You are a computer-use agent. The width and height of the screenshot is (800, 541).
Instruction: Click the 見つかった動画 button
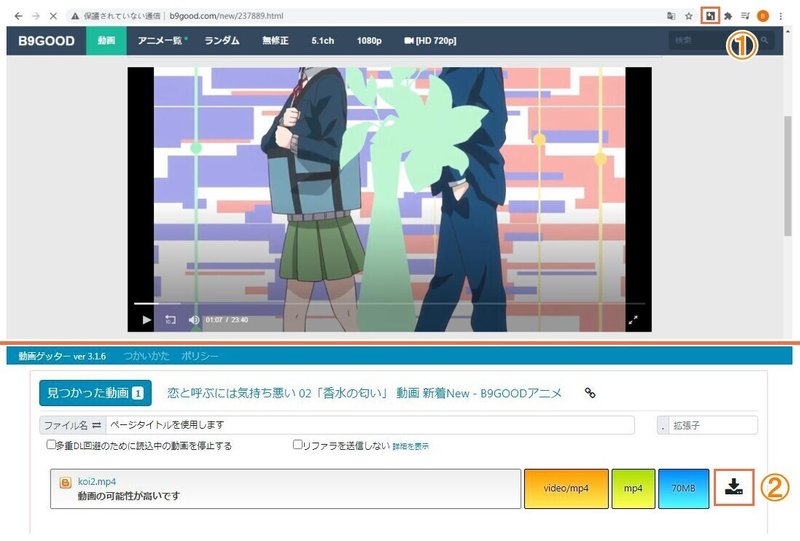[95, 393]
